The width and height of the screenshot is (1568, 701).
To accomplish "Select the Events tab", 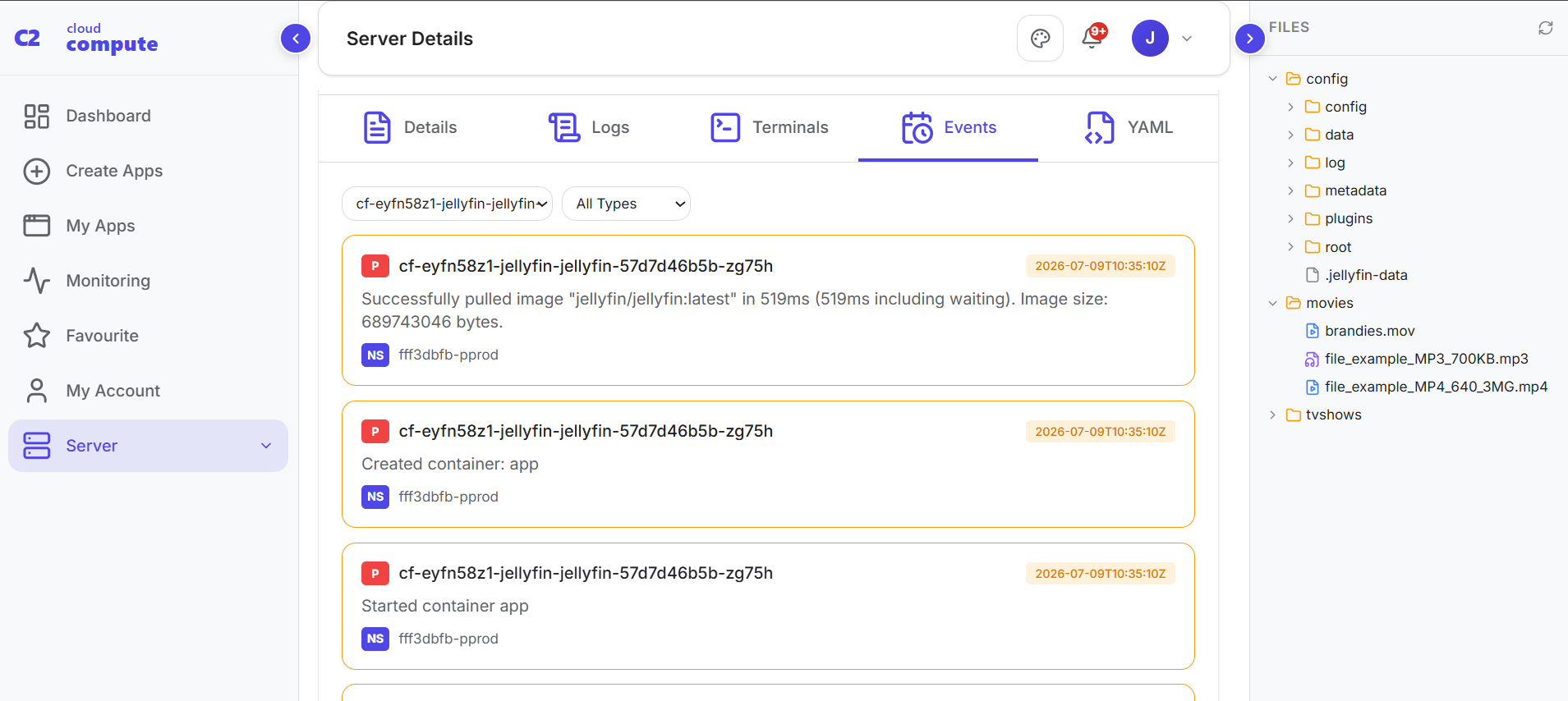I will pos(949,127).
